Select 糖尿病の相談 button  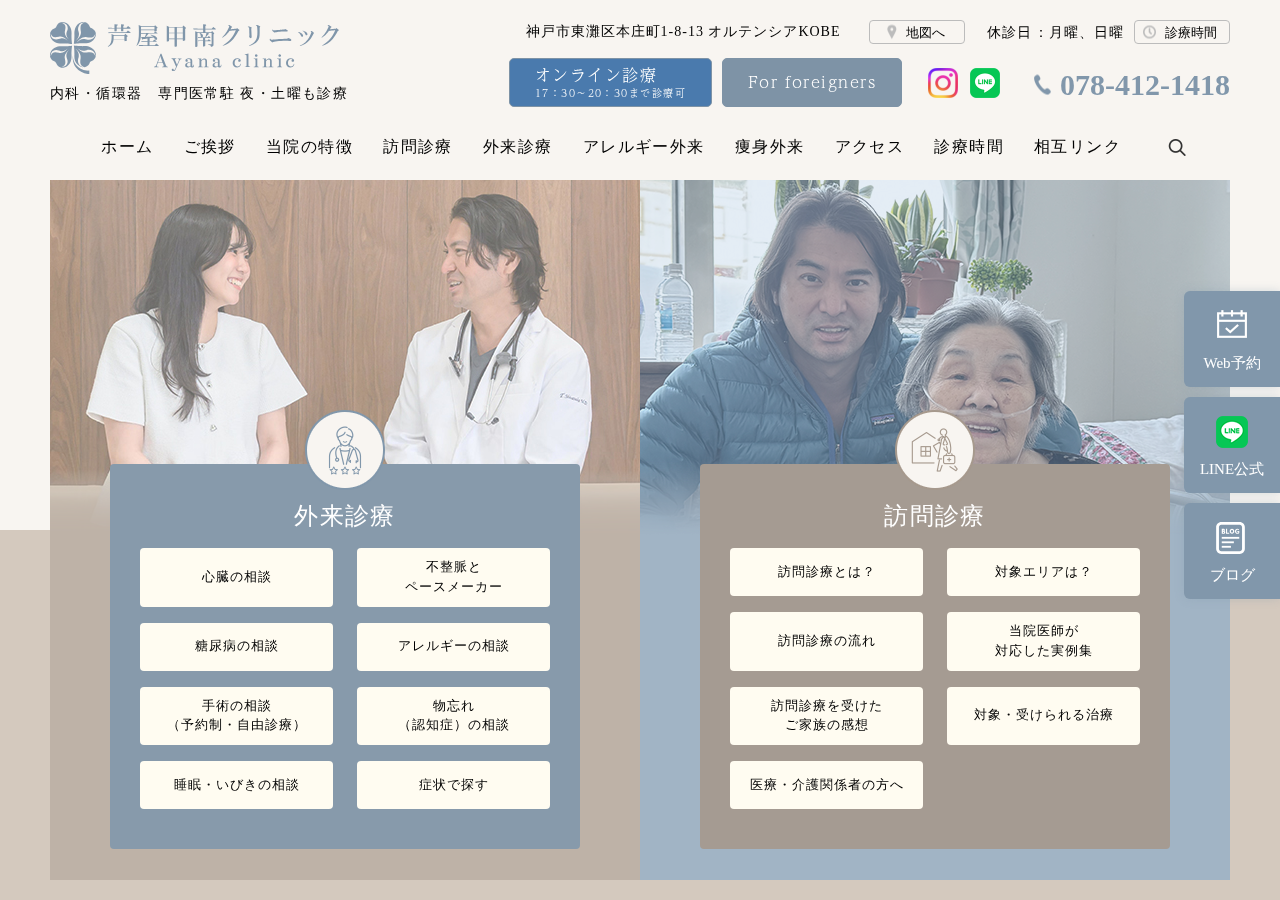(236, 647)
